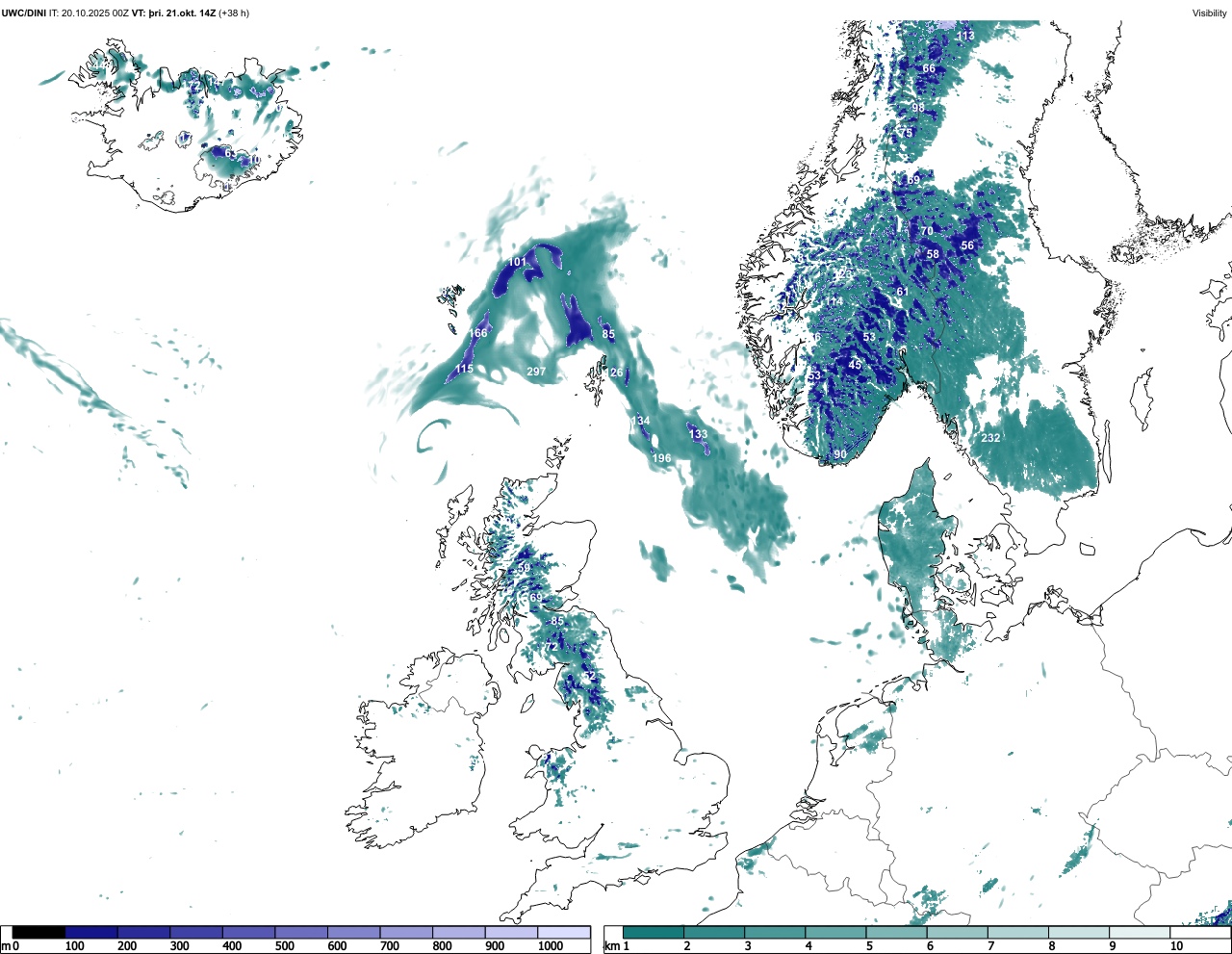1232x954 pixels.
Task: Click the value 66 in northern Scandinavia
Action: click(x=929, y=69)
